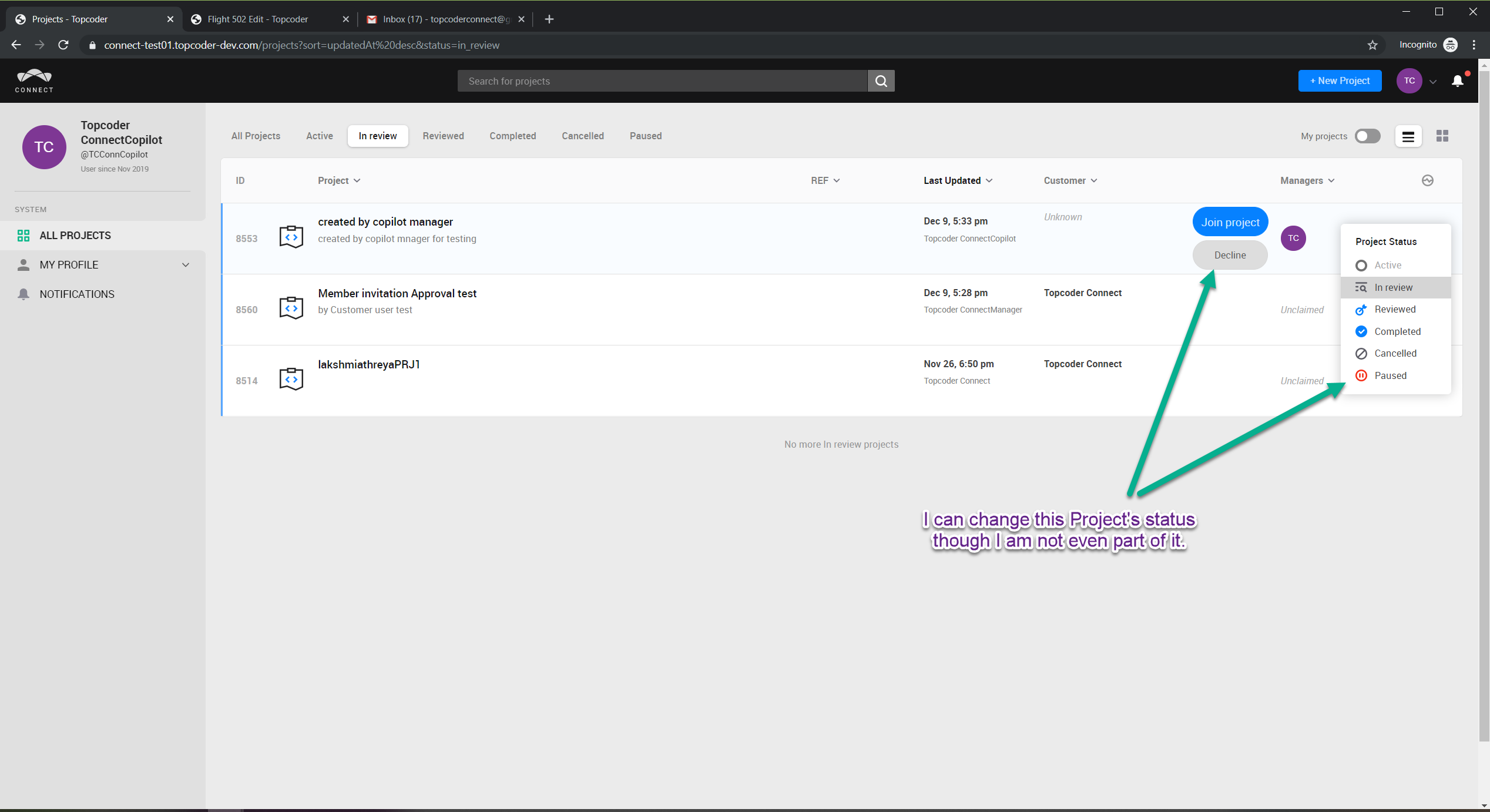
Task: Reload the browser page
Action: (x=63, y=45)
